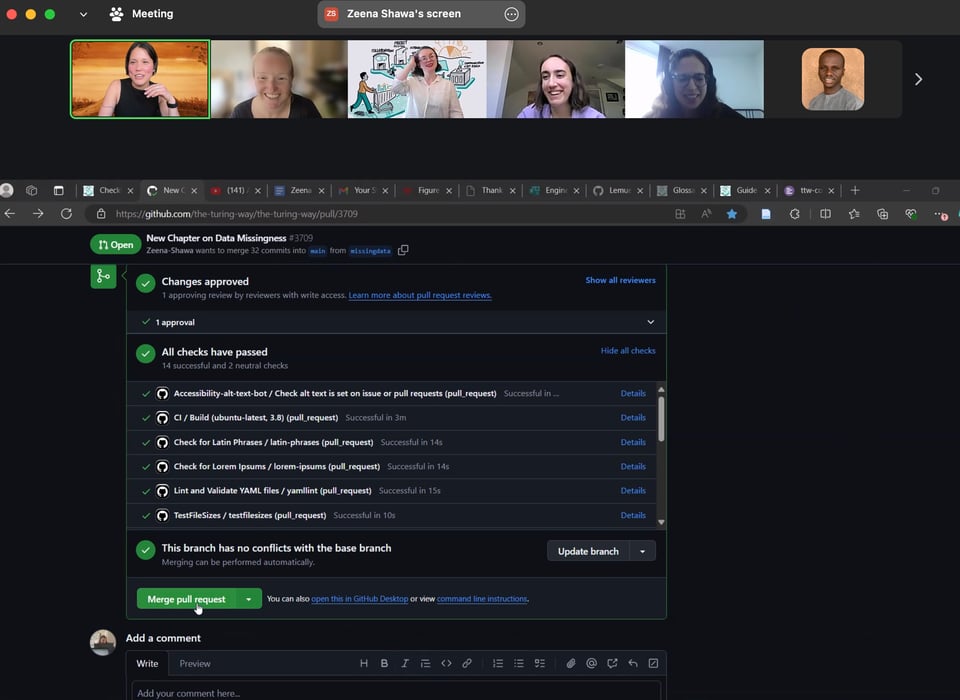The width and height of the screenshot is (960, 700).
Task: Select the Write tab
Action: coord(147,663)
